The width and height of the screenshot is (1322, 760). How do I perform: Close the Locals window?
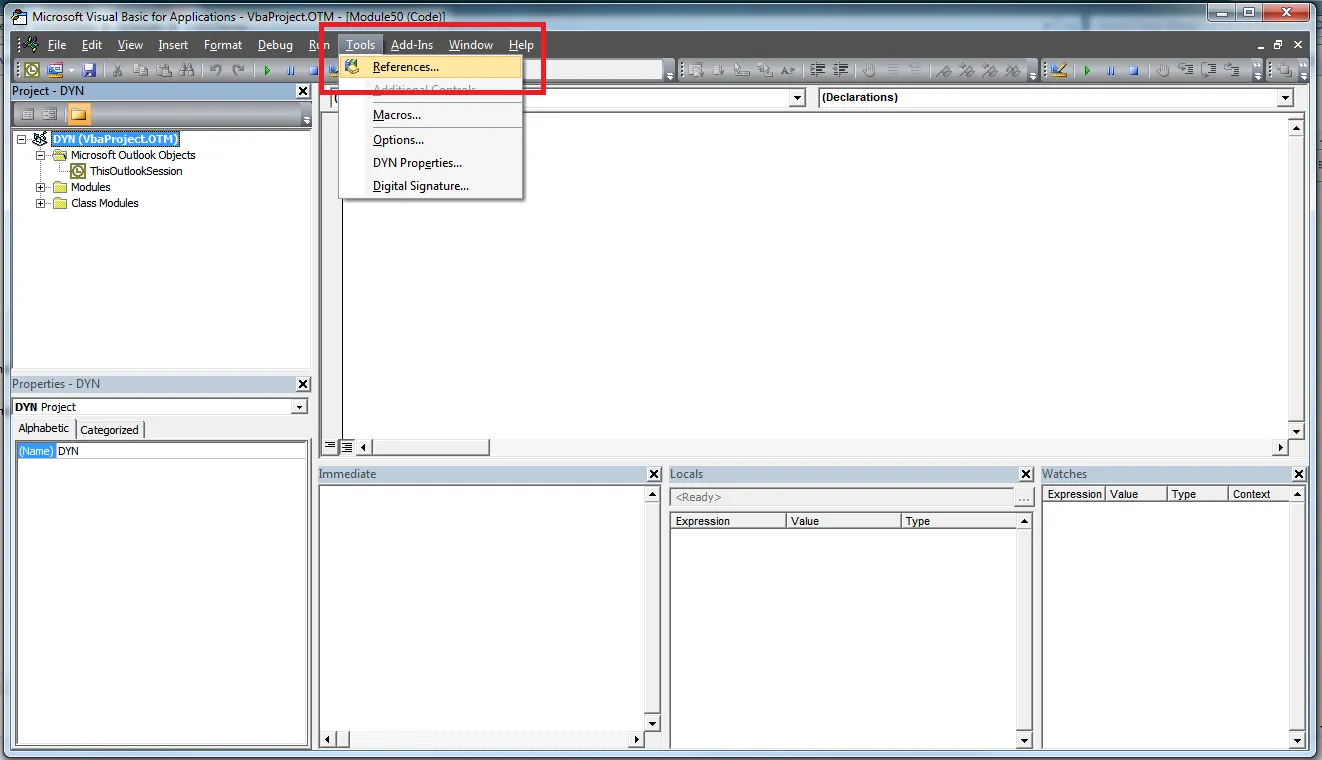pos(1026,474)
